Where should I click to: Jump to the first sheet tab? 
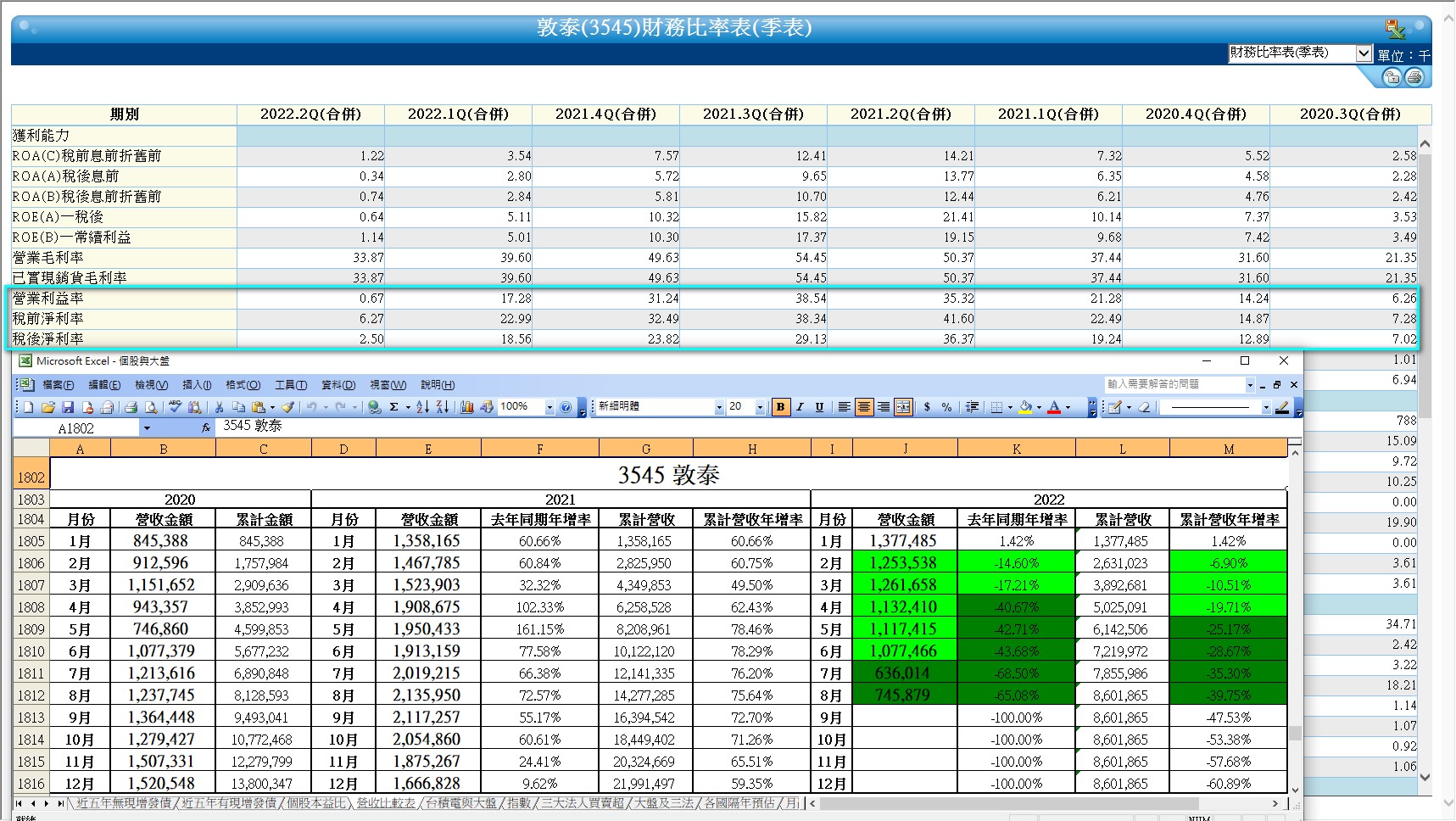pyautogui.click(x=19, y=803)
